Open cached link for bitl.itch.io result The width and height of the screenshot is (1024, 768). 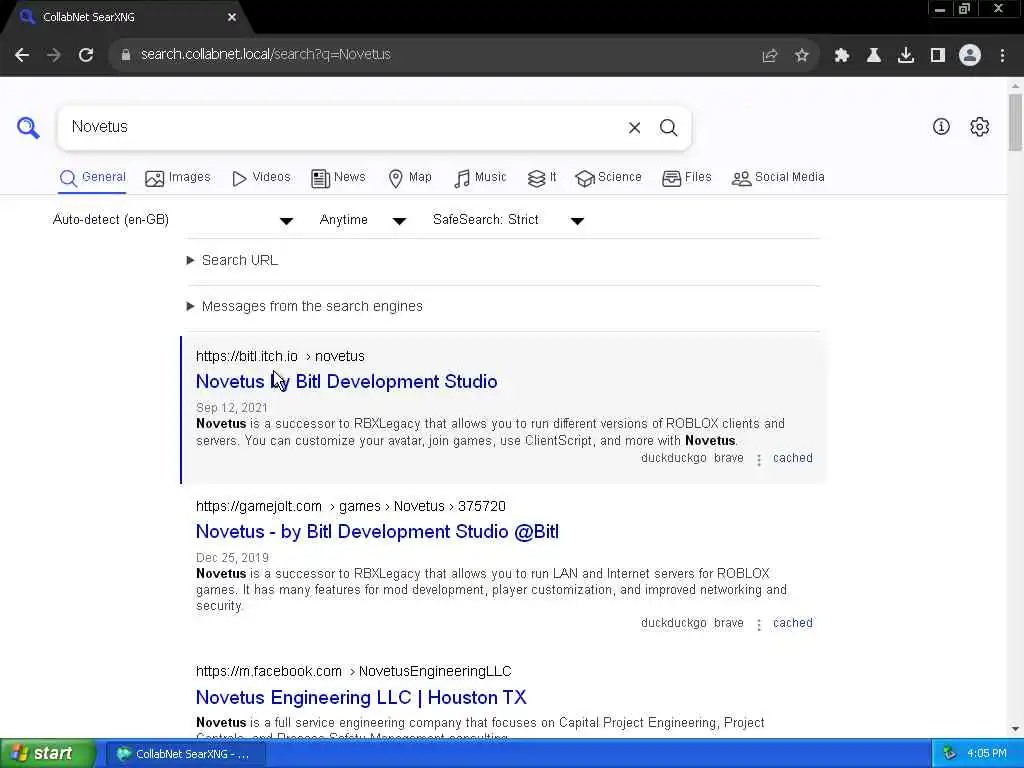click(793, 458)
